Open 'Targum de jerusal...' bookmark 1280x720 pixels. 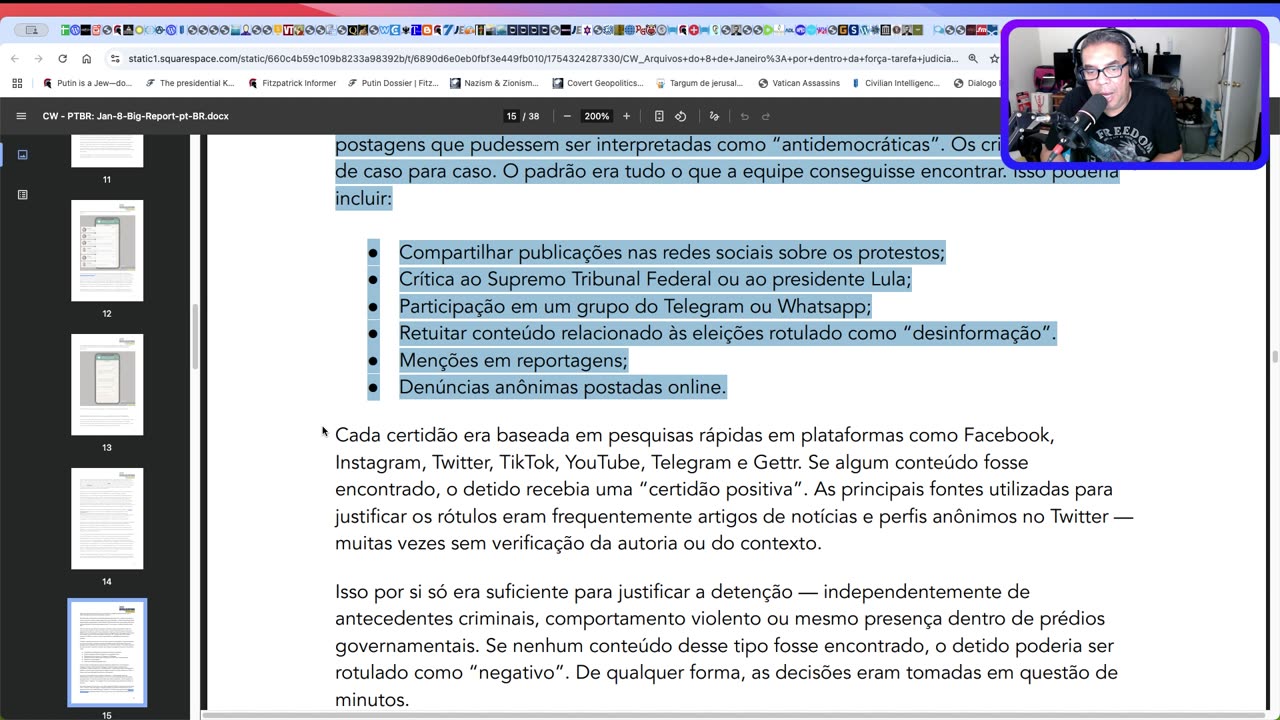[701, 83]
